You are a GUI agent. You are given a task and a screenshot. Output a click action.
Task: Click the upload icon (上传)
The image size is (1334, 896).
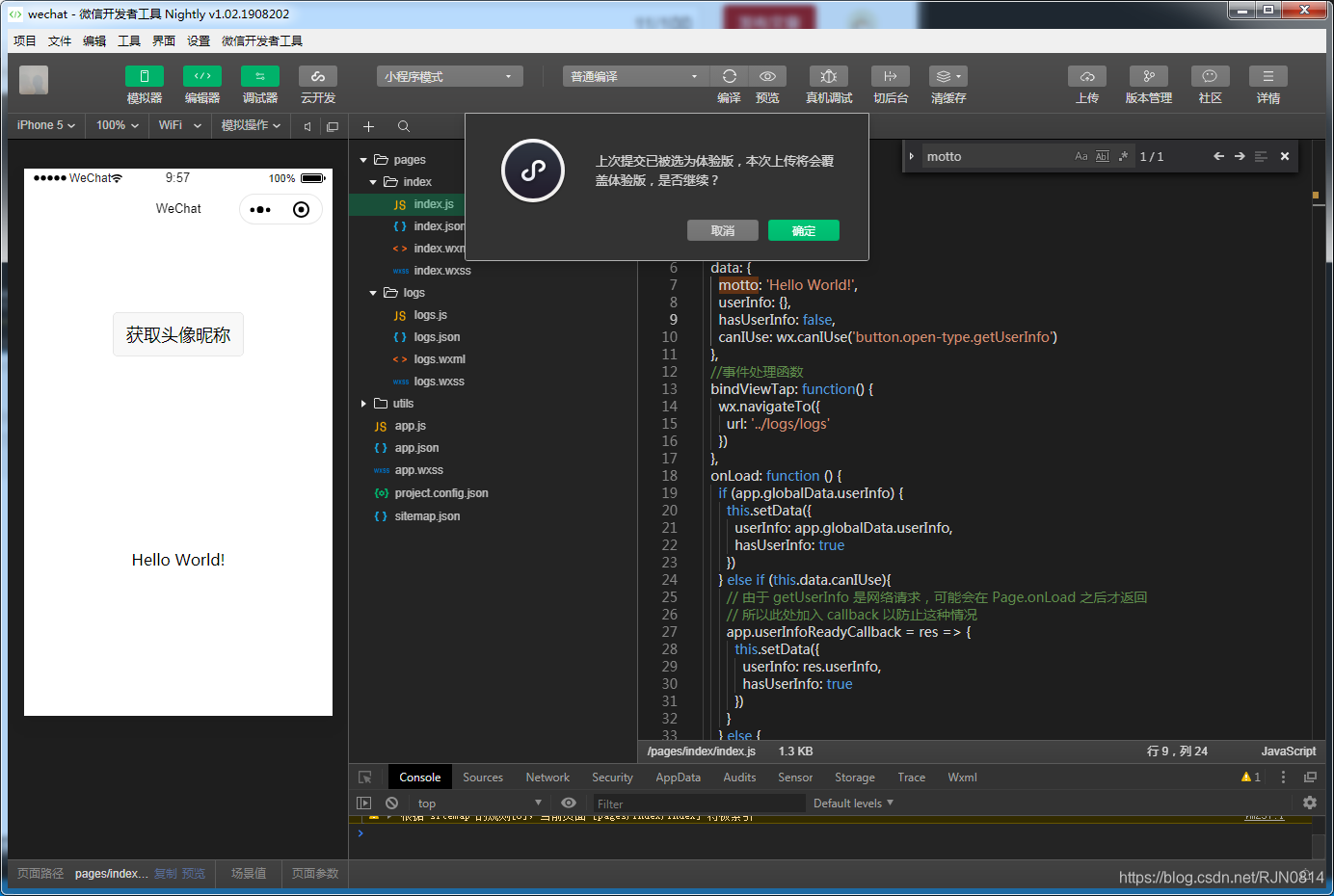[1087, 76]
